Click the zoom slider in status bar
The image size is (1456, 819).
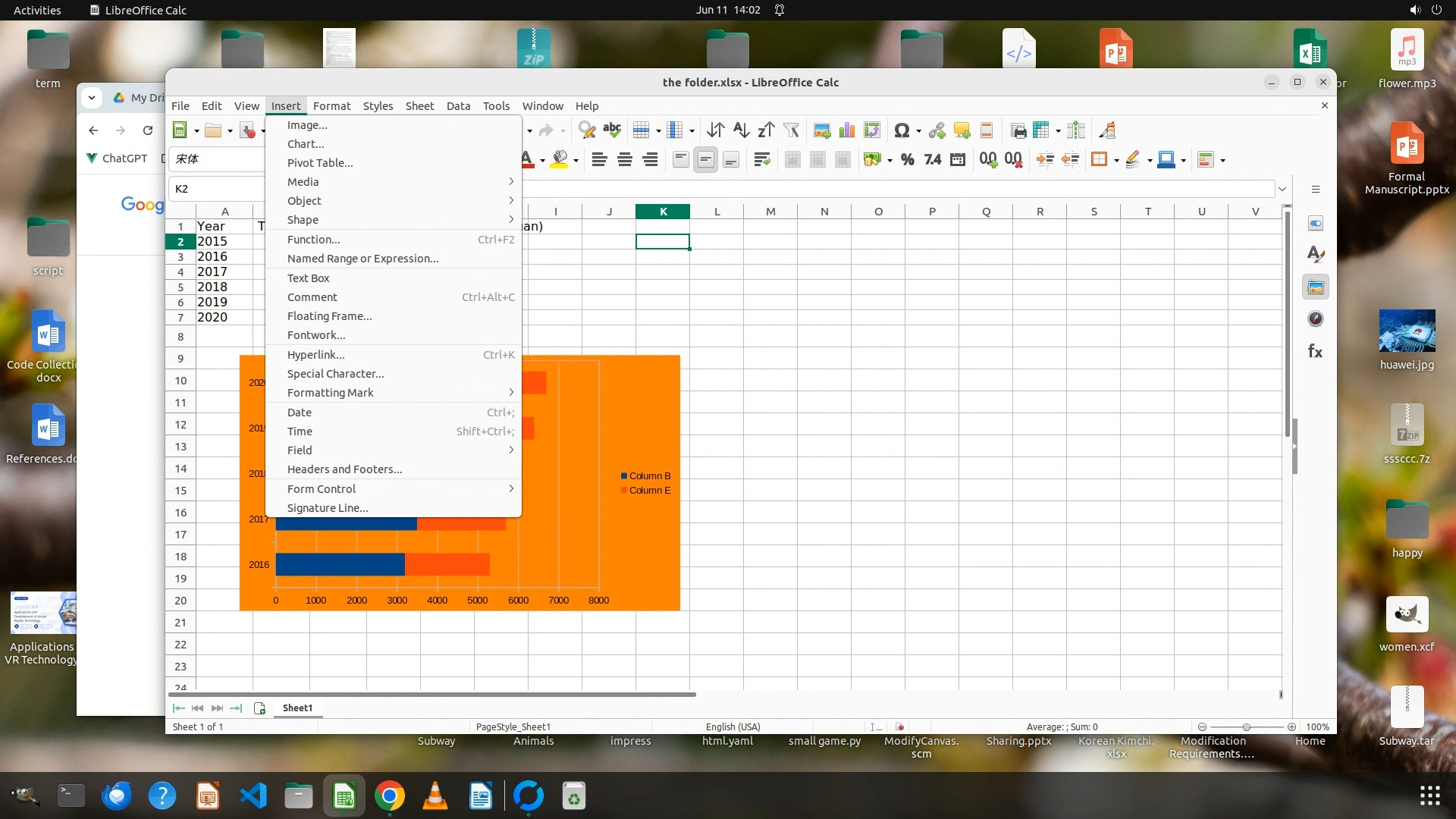(x=1246, y=726)
